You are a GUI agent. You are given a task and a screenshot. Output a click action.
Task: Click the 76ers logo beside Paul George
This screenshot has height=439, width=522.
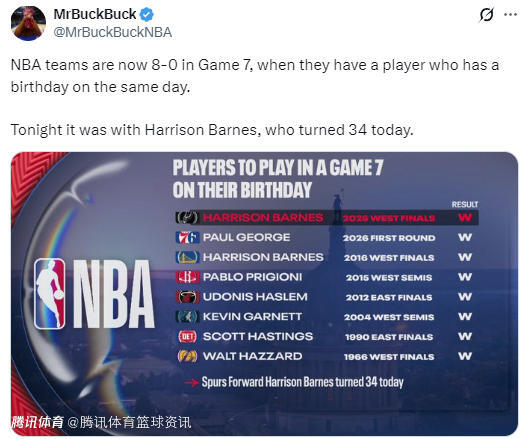[x=187, y=237]
